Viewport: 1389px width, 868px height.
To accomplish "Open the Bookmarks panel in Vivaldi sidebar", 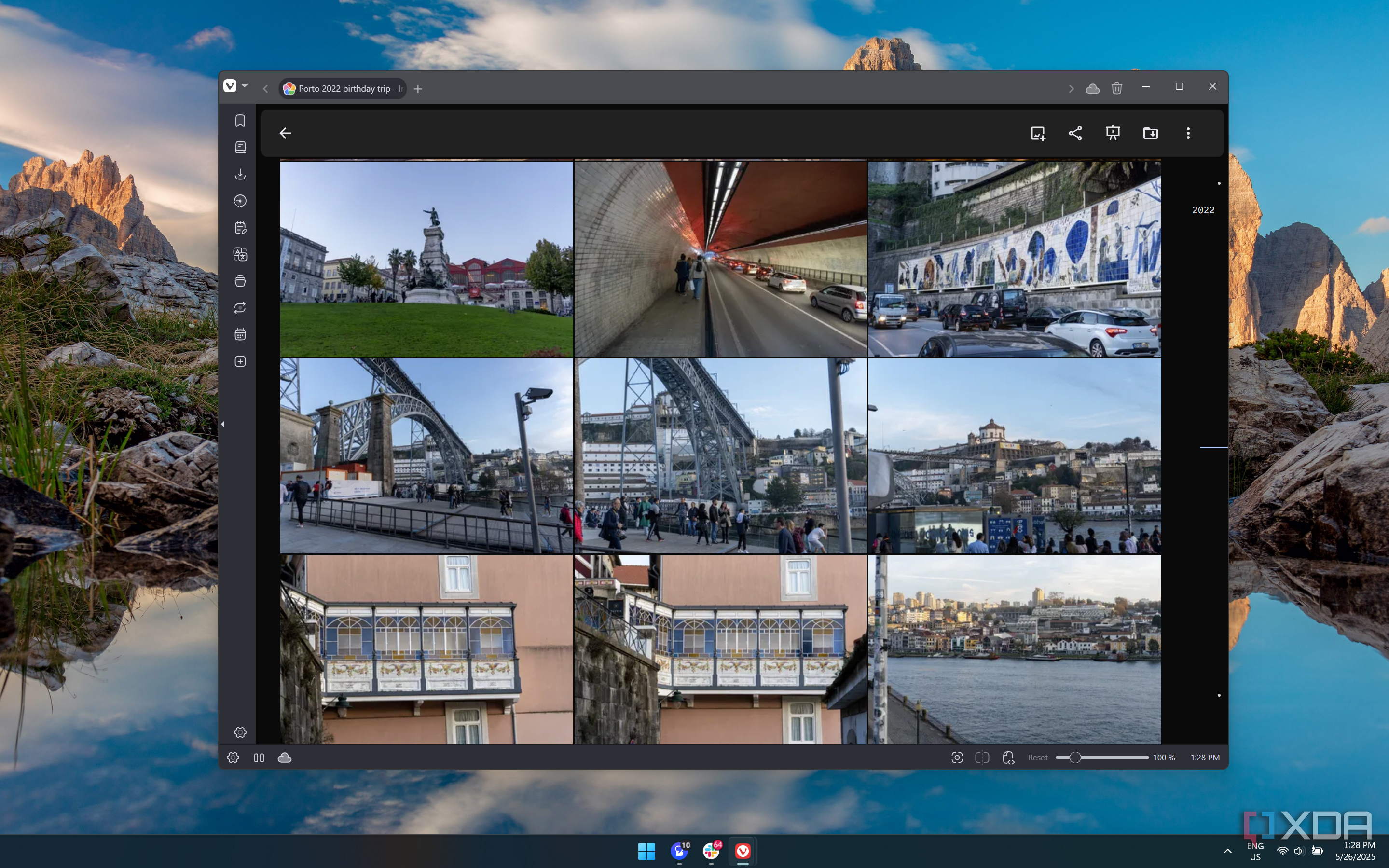I will (240, 121).
